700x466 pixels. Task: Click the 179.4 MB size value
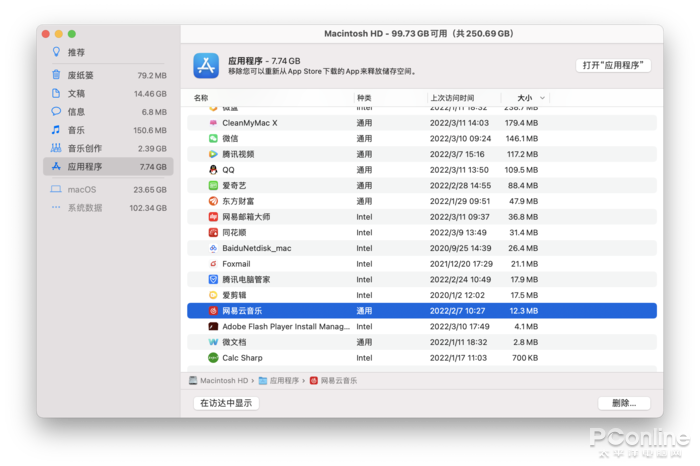[521, 123]
